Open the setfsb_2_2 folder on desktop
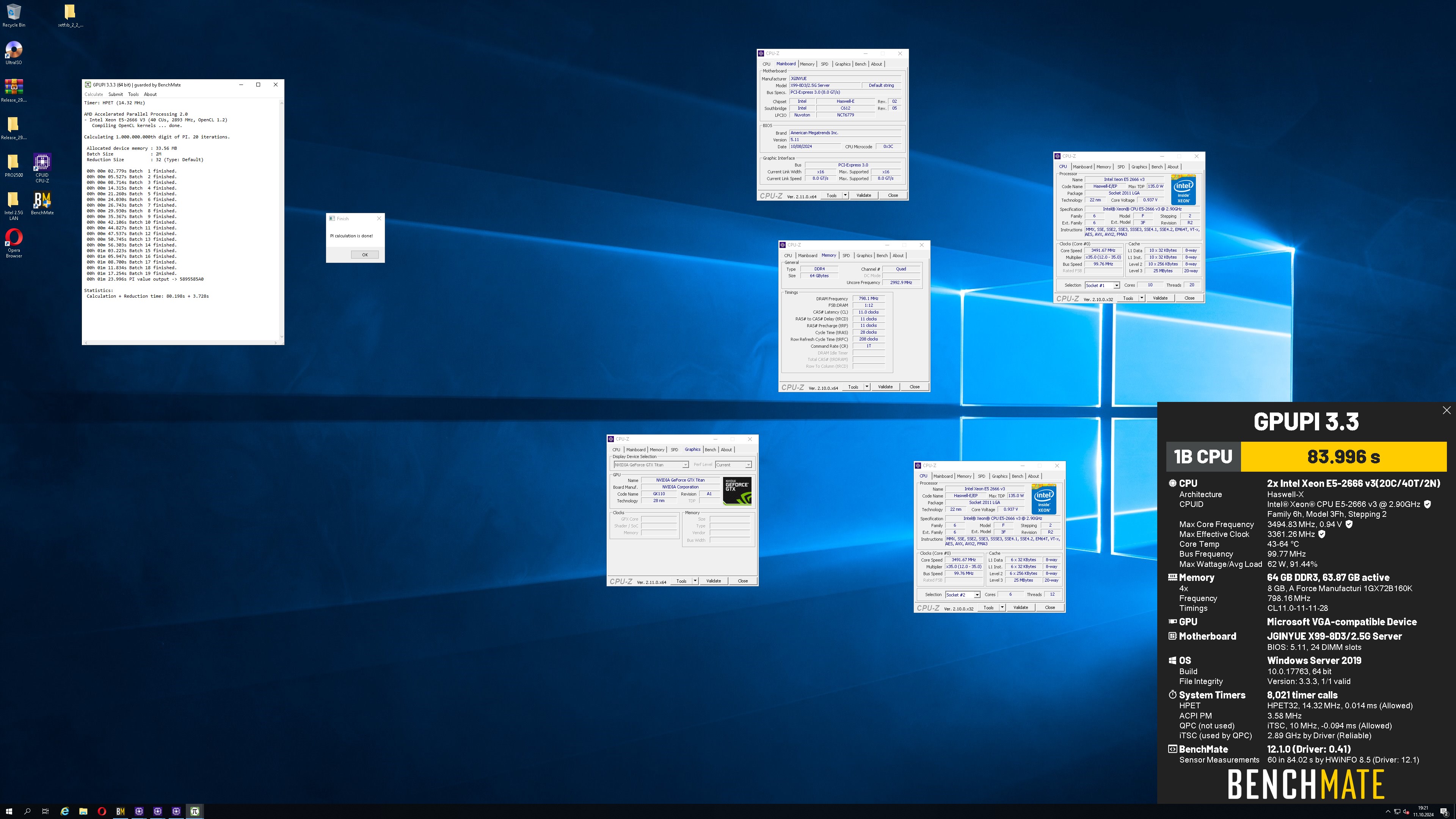1456x819 pixels. 70,16
